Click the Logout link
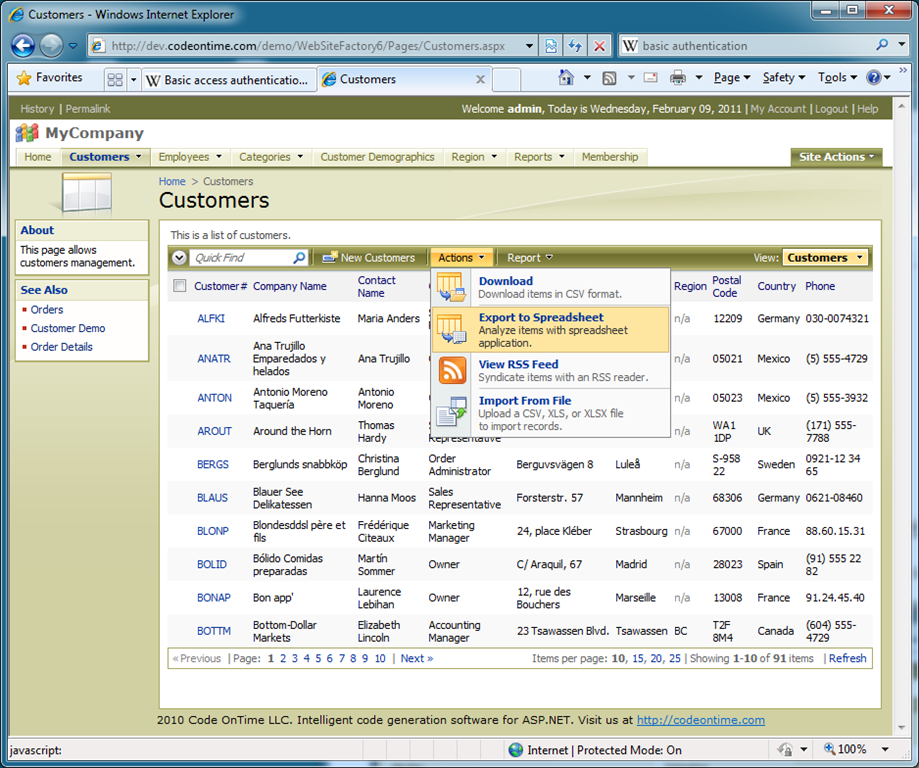919x768 pixels. pyautogui.click(x=831, y=109)
